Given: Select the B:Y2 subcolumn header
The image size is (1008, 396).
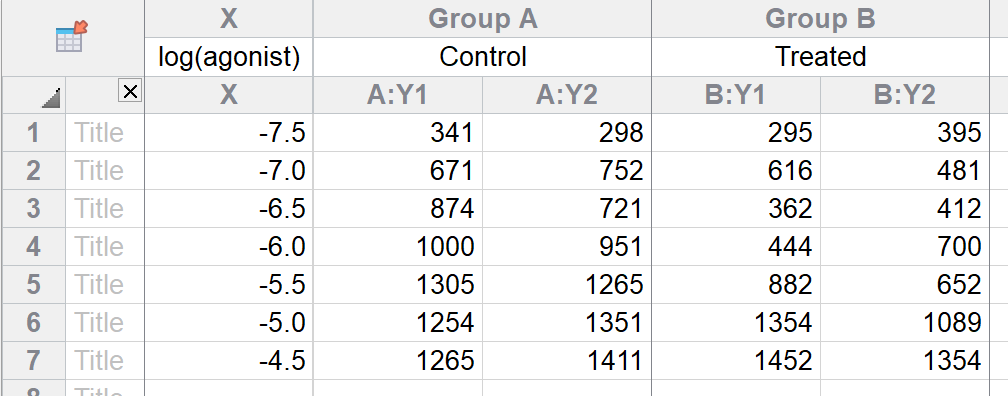Looking at the screenshot, I should tap(905, 95).
